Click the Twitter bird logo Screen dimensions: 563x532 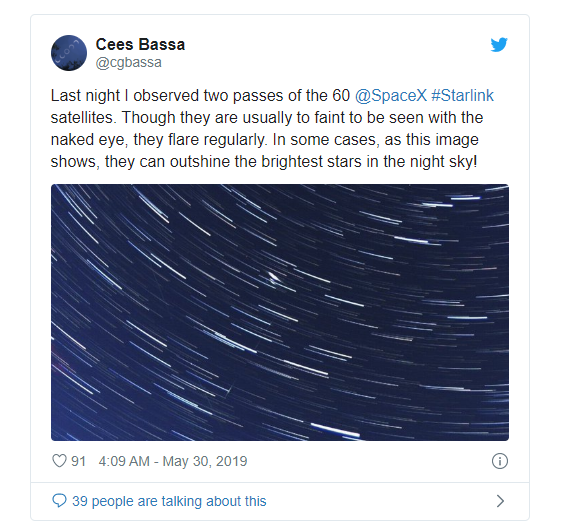tap(499, 45)
